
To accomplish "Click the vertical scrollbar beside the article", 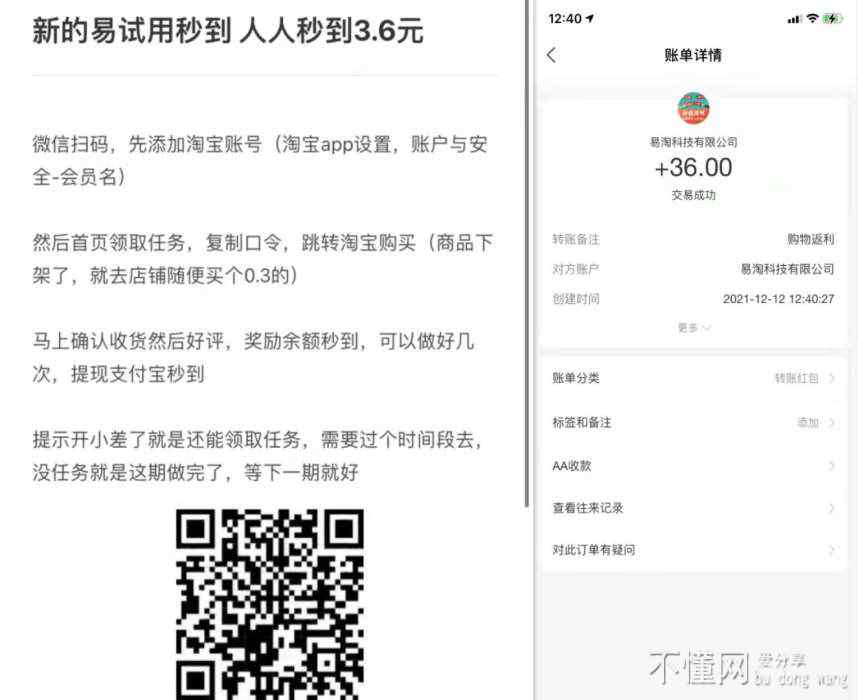I will [x=526, y=253].
